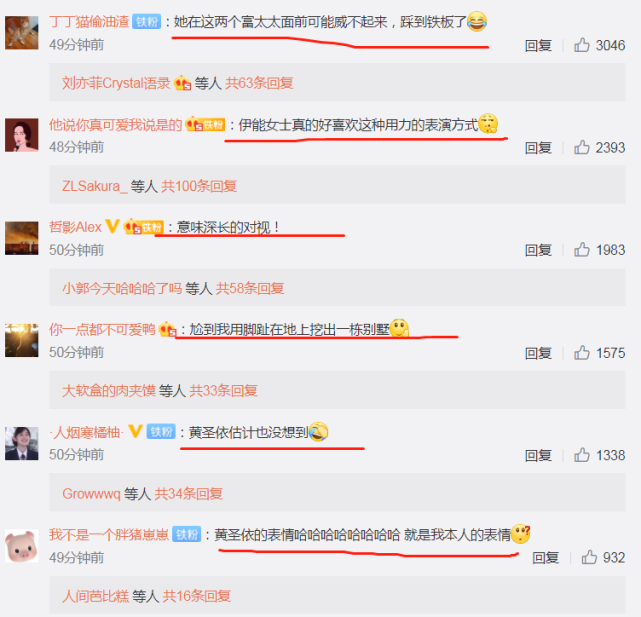The width and height of the screenshot is (641, 617).
Task: Click the blue 铁粉 badge next to 丁丁猫偷油渣
Action: [146, 22]
